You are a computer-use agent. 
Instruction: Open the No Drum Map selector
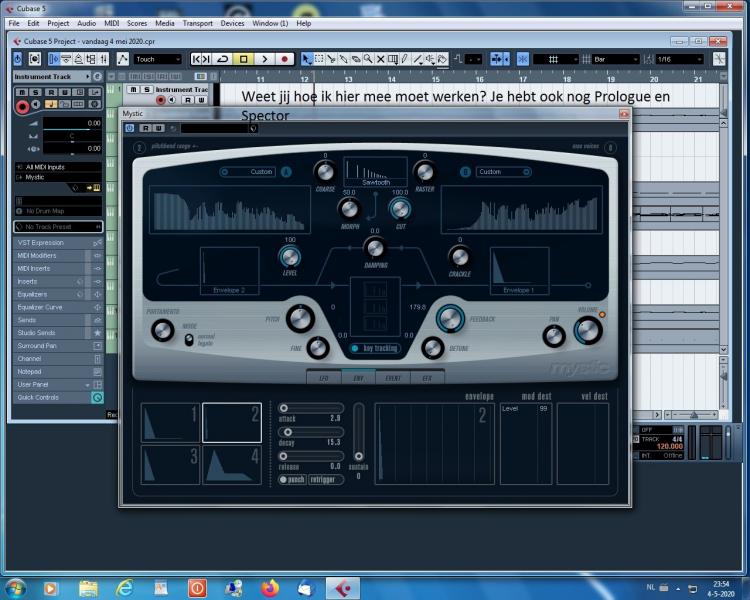coord(58,211)
